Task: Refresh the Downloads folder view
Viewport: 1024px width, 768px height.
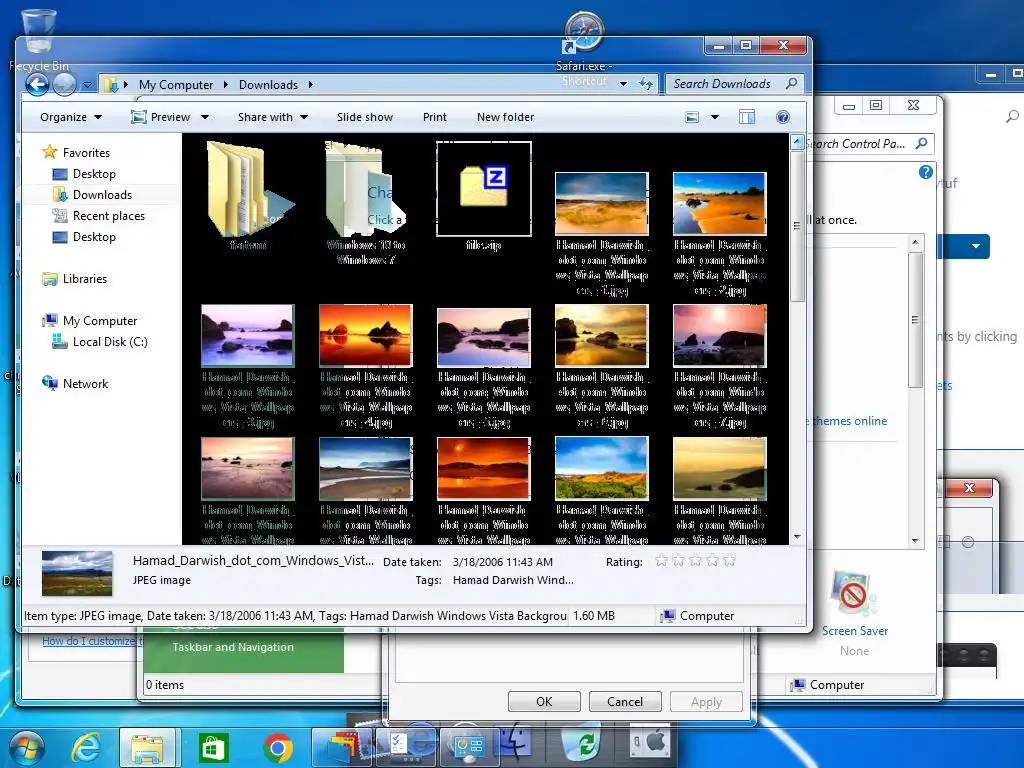Action: click(x=646, y=84)
